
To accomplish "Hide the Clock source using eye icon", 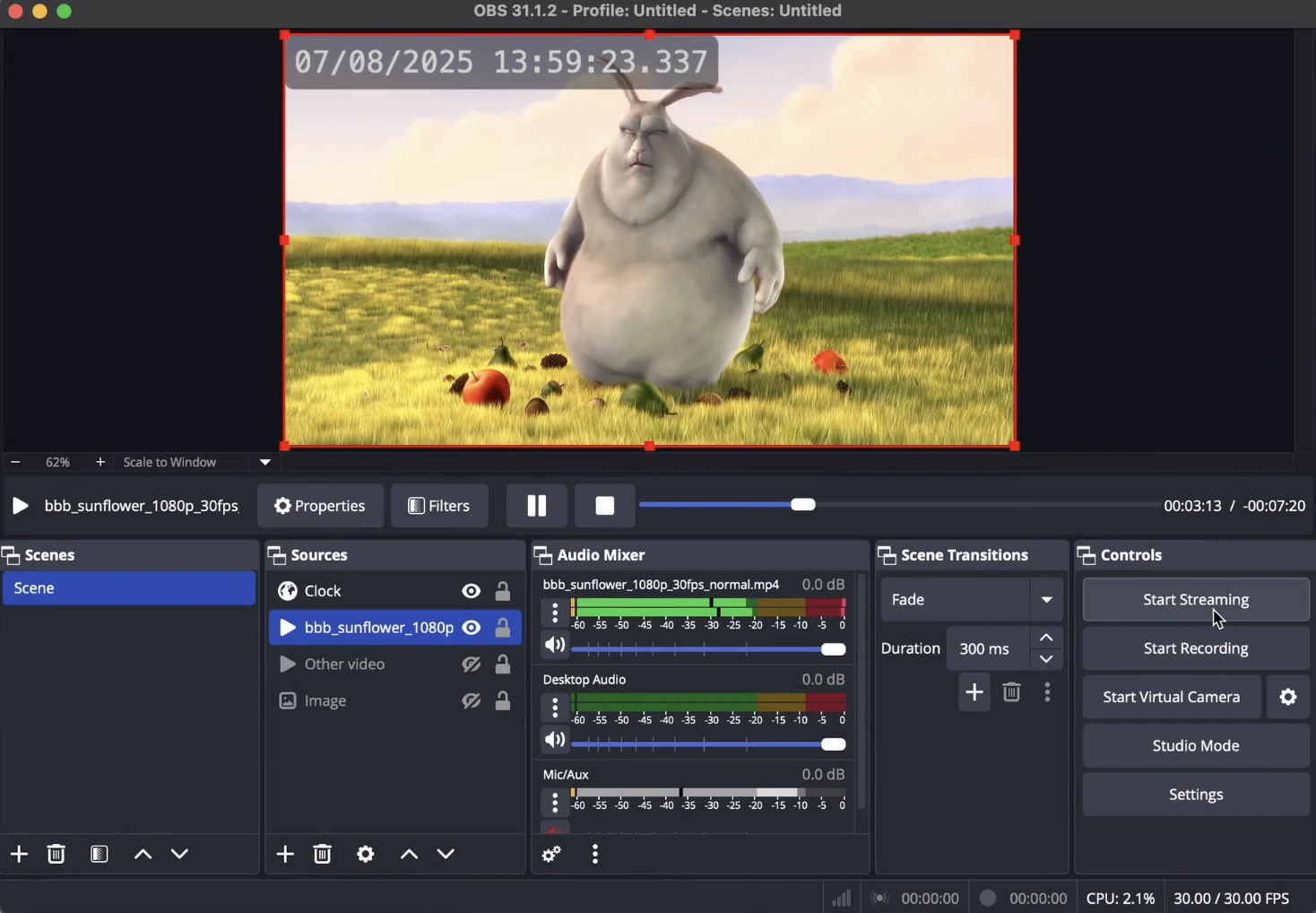I will pyautogui.click(x=472, y=591).
